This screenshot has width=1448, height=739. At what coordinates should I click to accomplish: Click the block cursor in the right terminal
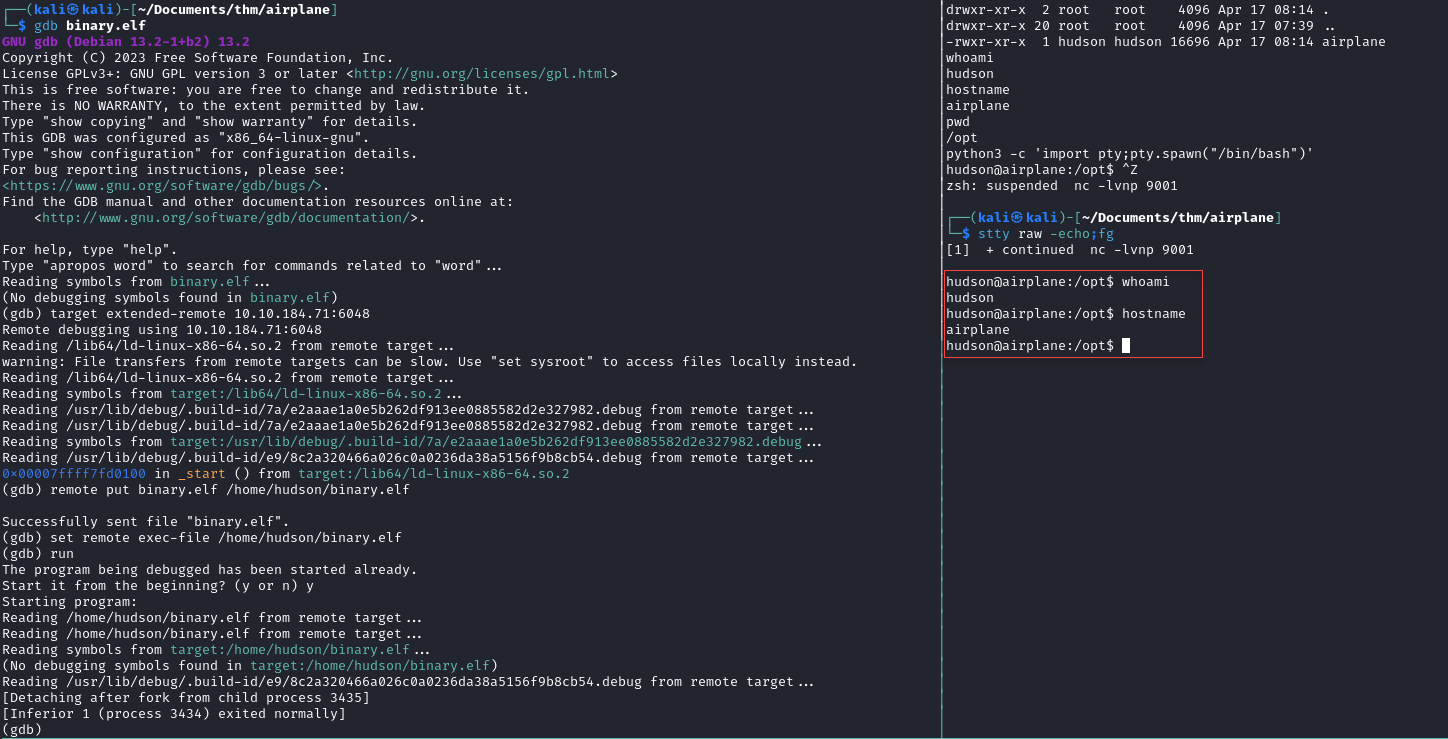click(1126, 346)
